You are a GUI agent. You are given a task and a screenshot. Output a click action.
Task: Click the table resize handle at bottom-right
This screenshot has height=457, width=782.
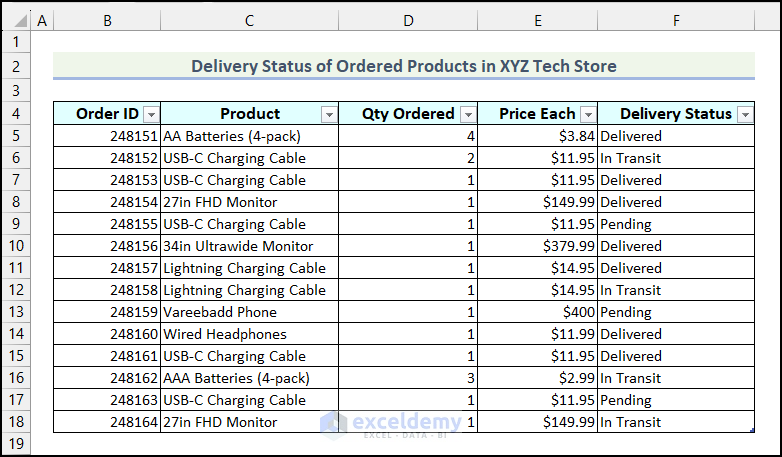[751, 430]
